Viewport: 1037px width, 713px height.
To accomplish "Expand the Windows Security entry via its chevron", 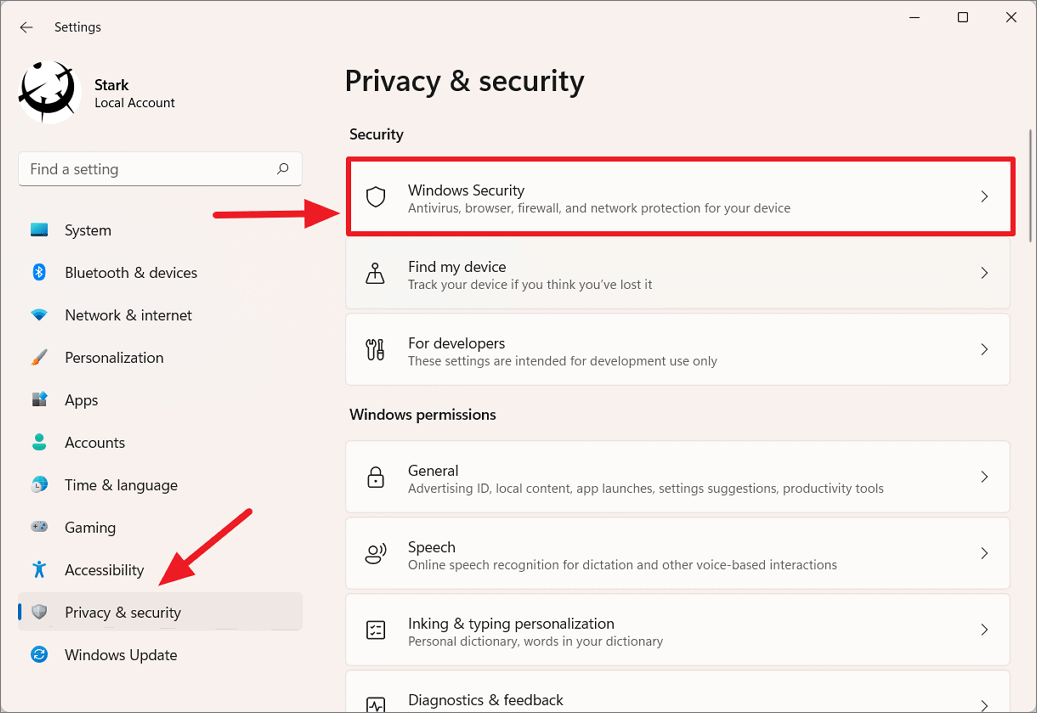I will click(x=984, y=196).
